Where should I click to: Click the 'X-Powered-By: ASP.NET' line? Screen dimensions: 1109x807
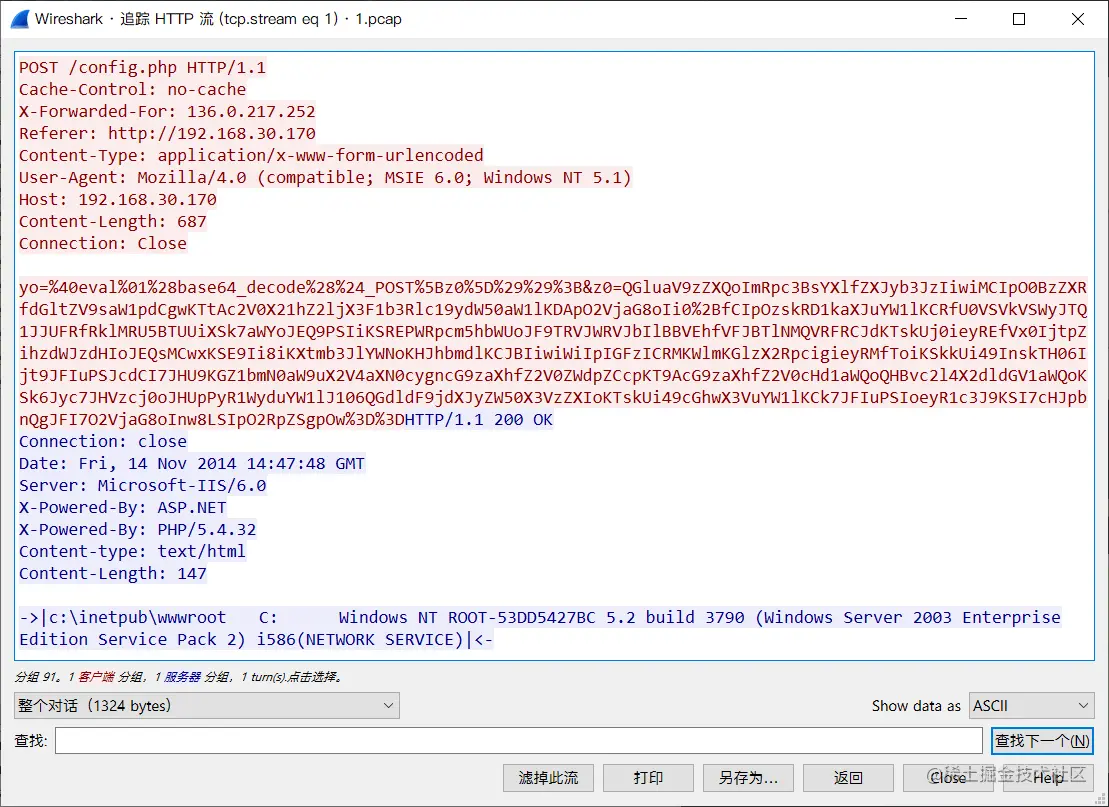(122, 507)
